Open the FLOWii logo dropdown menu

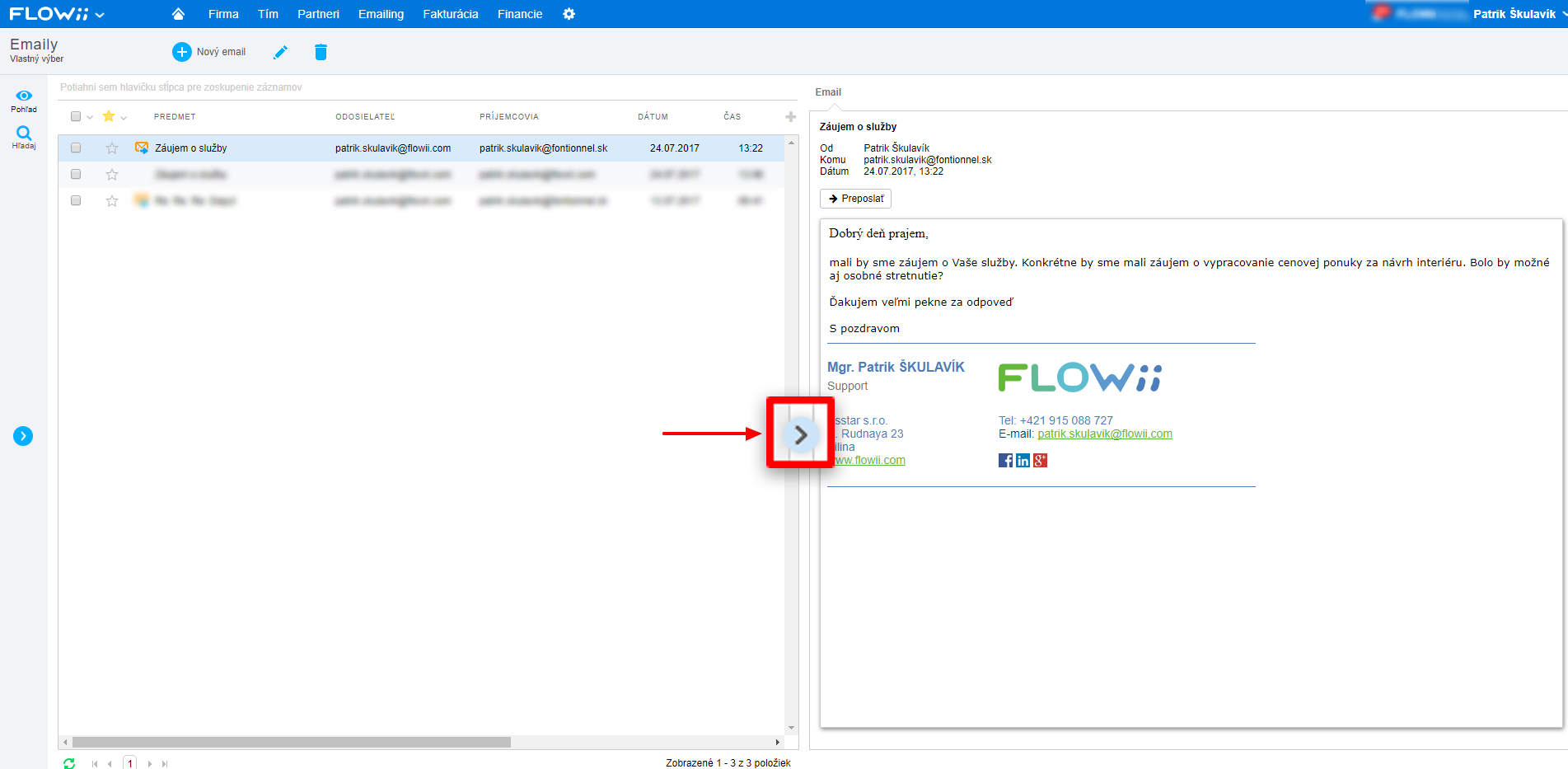(57, 14)
